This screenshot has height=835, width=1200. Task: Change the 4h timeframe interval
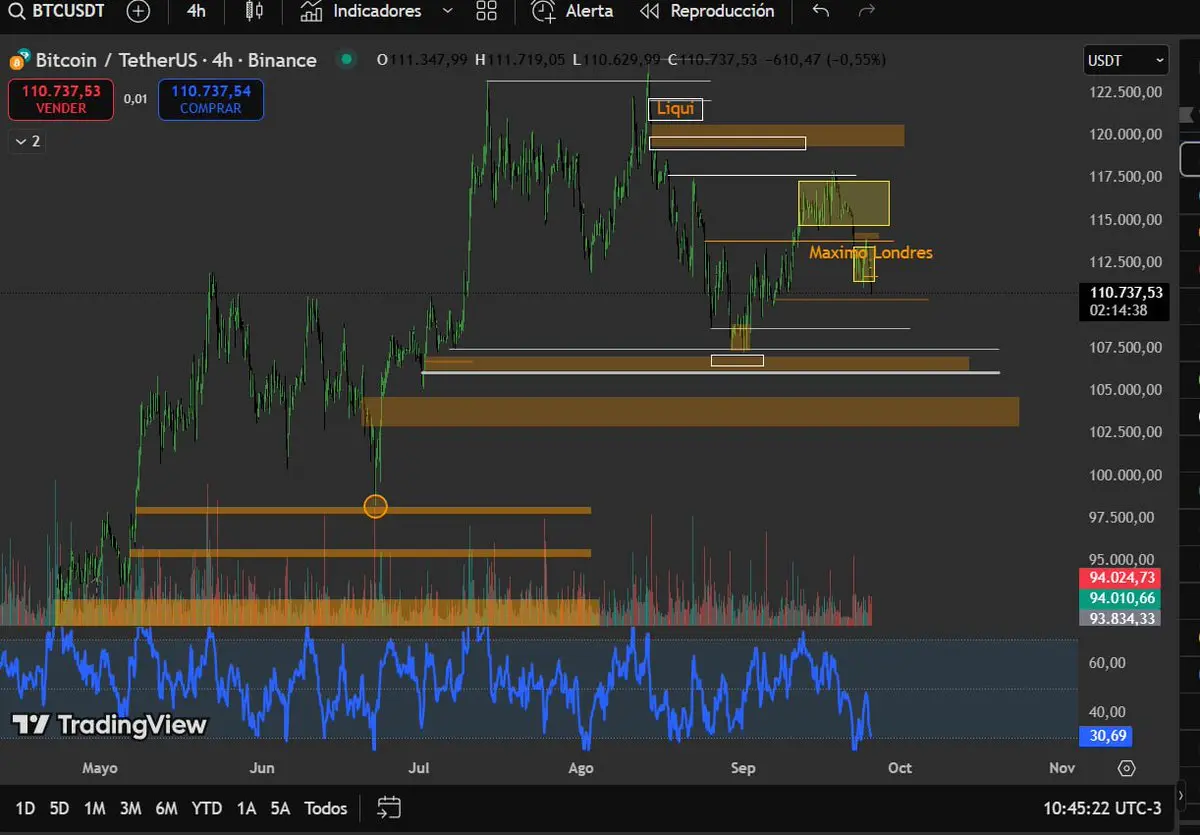tap(196, 11)
